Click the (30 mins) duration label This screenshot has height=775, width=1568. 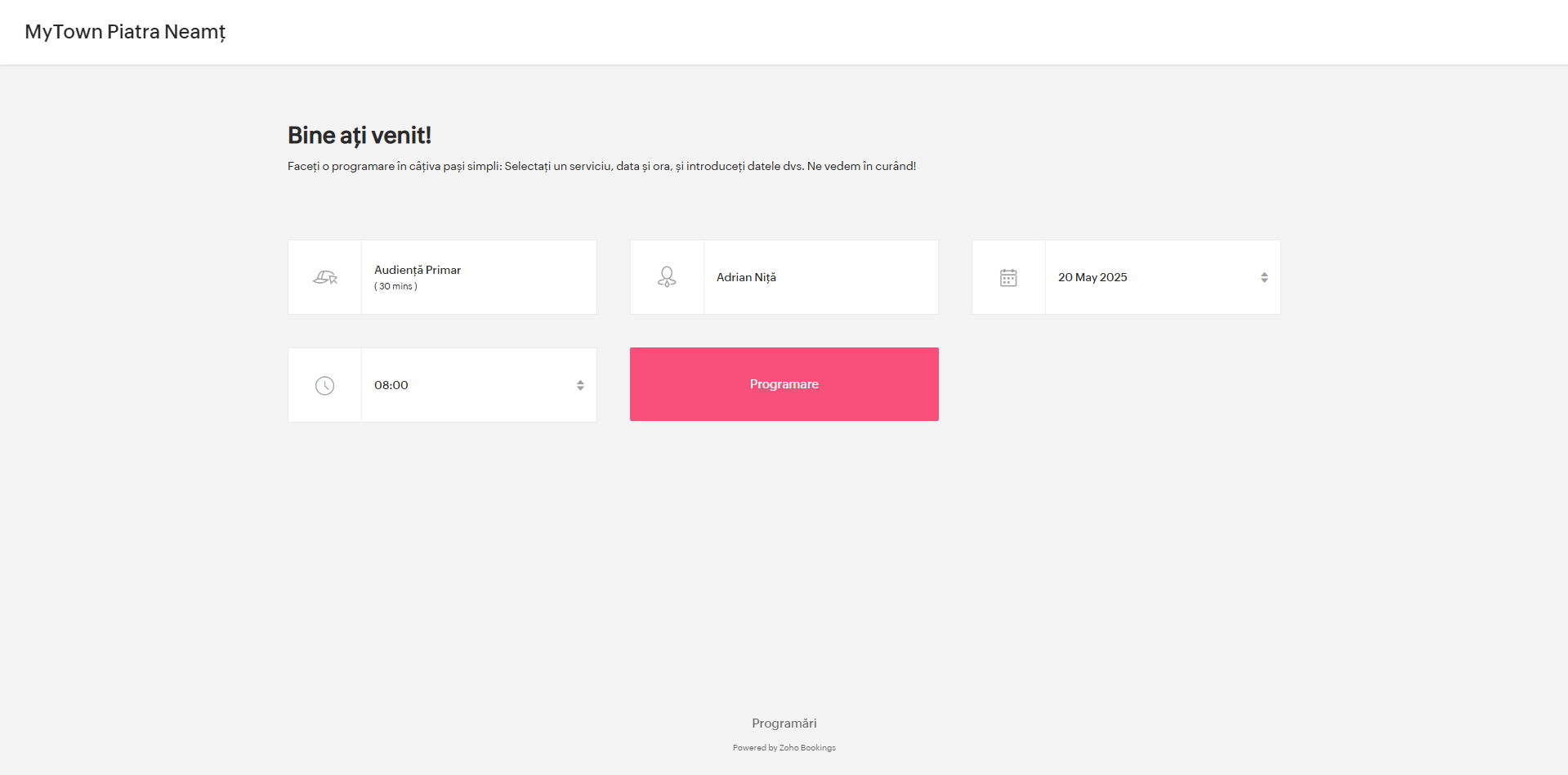click(x=395, y=287)
